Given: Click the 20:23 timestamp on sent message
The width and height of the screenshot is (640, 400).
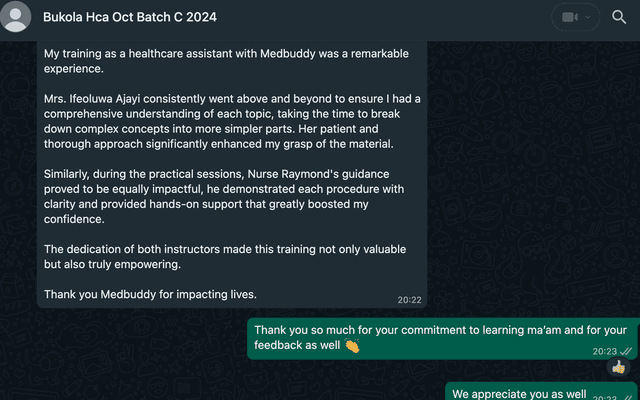Looking at the screenshot, I should (x=604, y=352).
